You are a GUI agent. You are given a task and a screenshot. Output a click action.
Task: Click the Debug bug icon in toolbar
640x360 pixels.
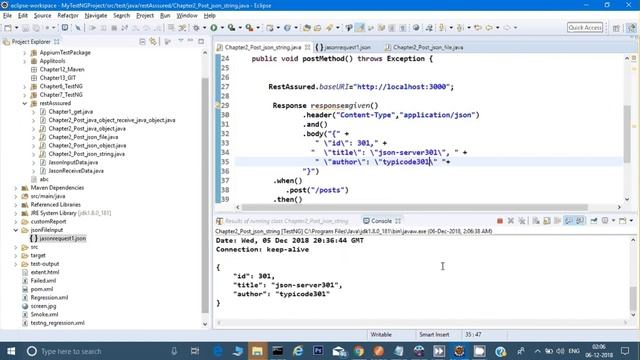[x=196, y=28]
